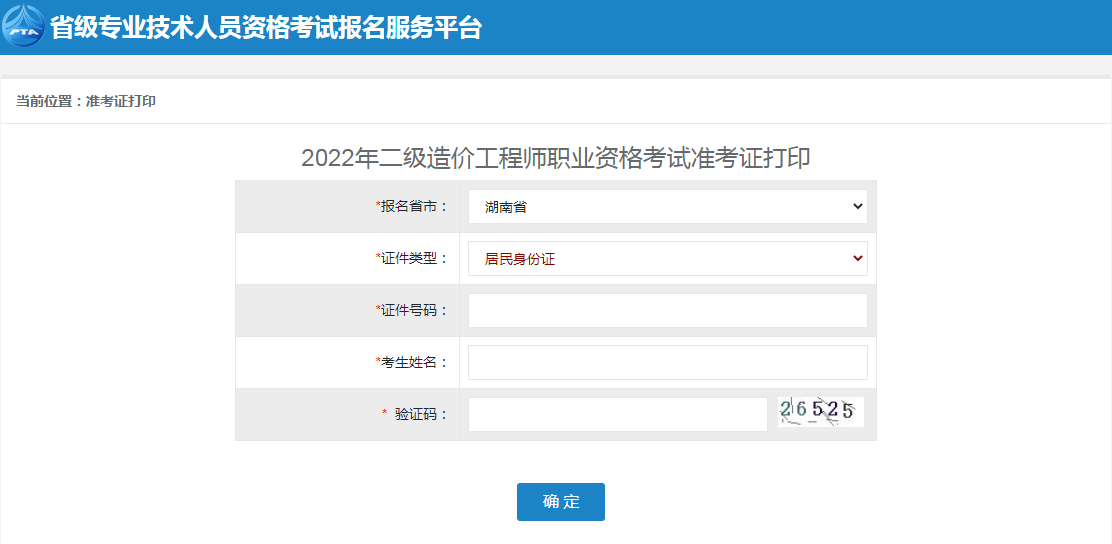This screenshot has width=1112, height=544.
Task: Click the chevron arrow on 报名省市 select
Action: coord(857,206)
